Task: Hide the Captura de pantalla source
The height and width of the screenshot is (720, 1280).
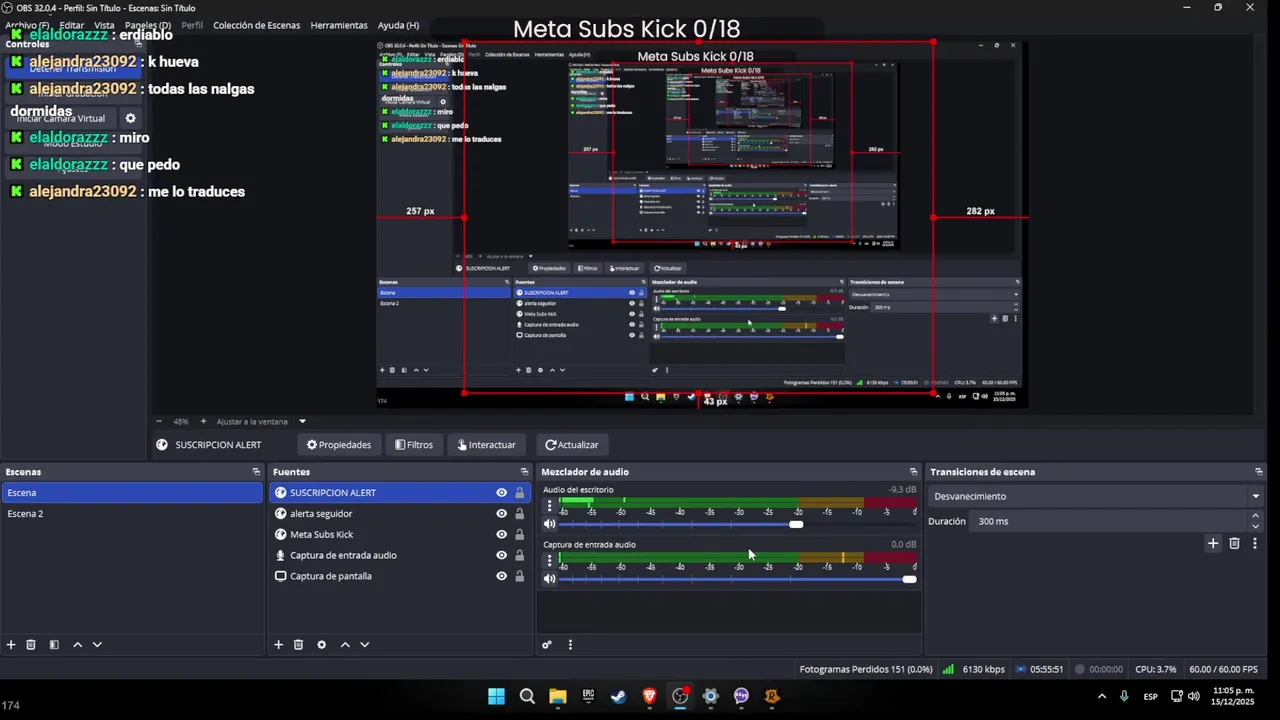Action: (x=501, y=576)
